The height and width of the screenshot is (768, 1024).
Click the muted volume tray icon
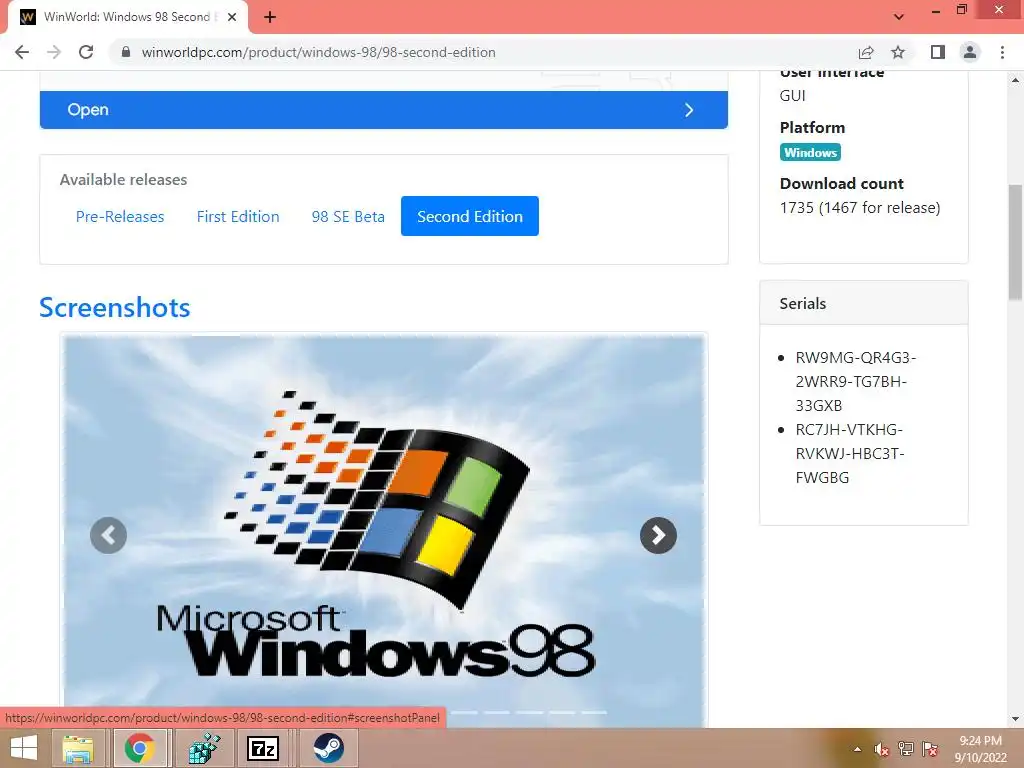click(882, 749)
